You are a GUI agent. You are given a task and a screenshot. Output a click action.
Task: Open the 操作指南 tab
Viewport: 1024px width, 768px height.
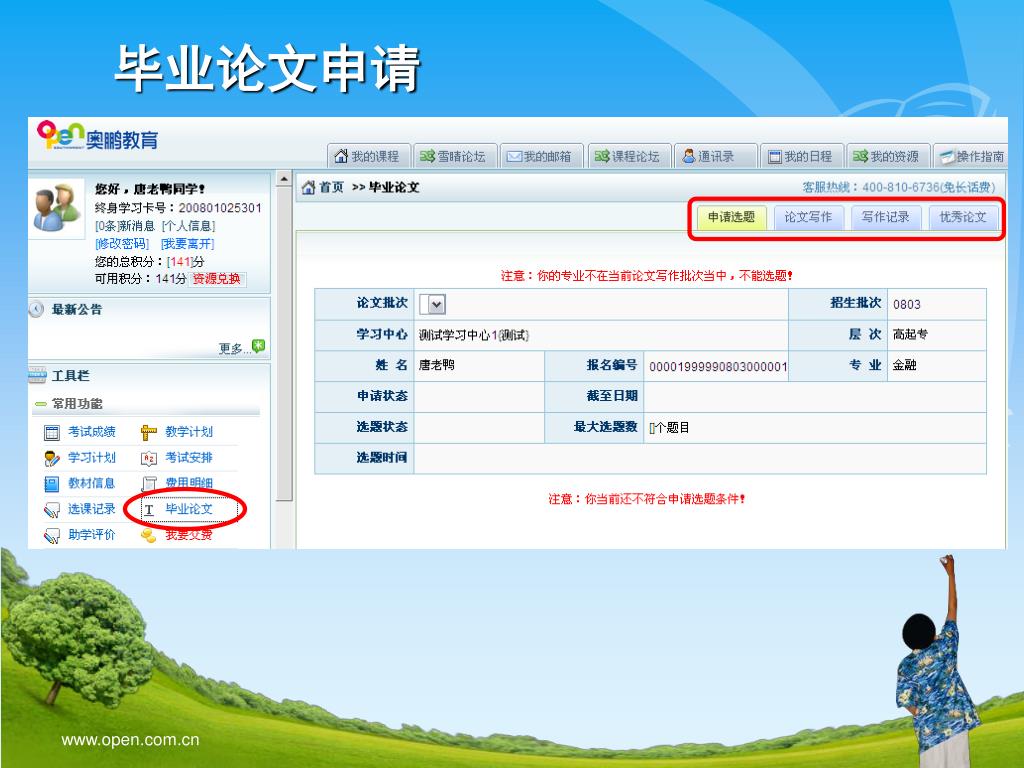click(972, 157)
